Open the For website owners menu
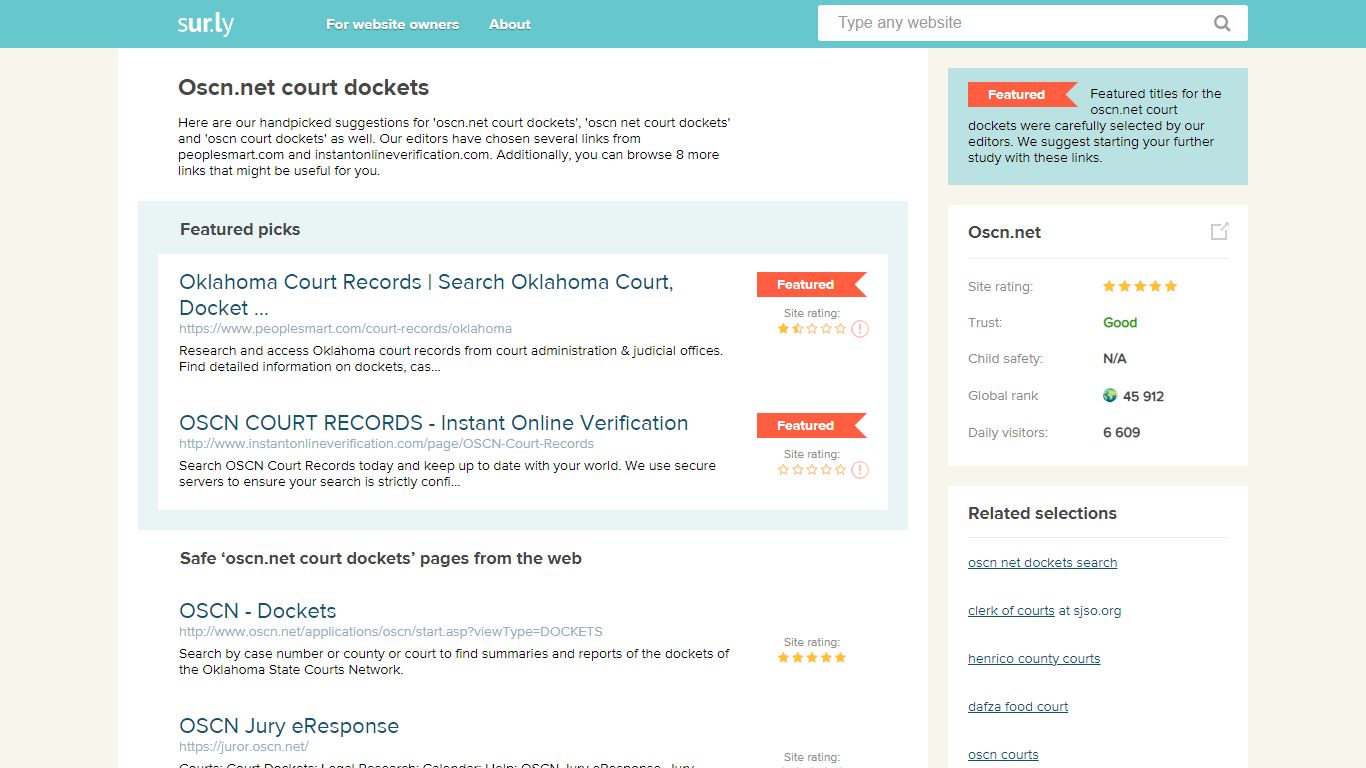 [x=393, y=24]
